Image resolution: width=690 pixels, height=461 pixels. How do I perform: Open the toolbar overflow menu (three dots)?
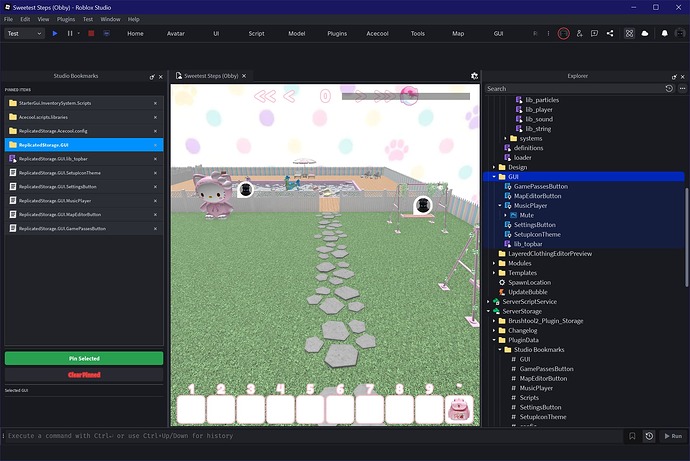coord(548,33)
